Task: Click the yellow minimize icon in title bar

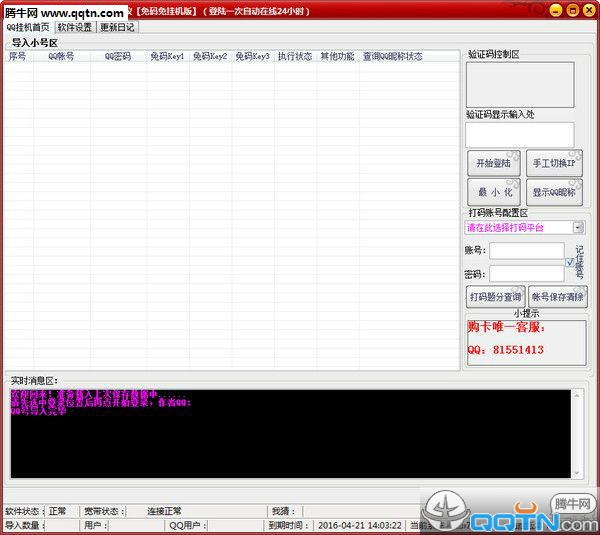Action: click(x=556, y=10)
